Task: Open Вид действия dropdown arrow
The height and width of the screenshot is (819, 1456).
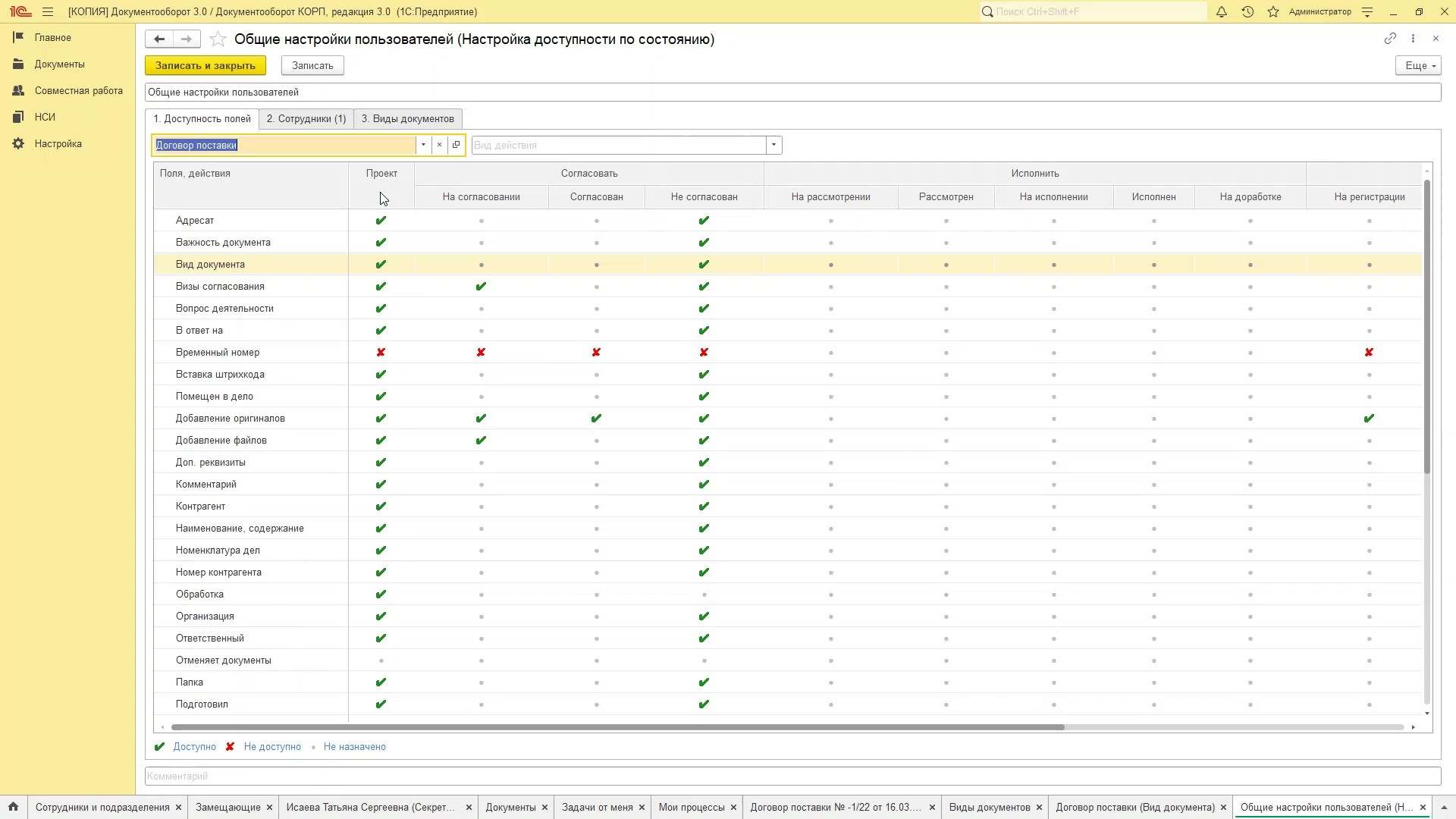Action: click(773, 145)
